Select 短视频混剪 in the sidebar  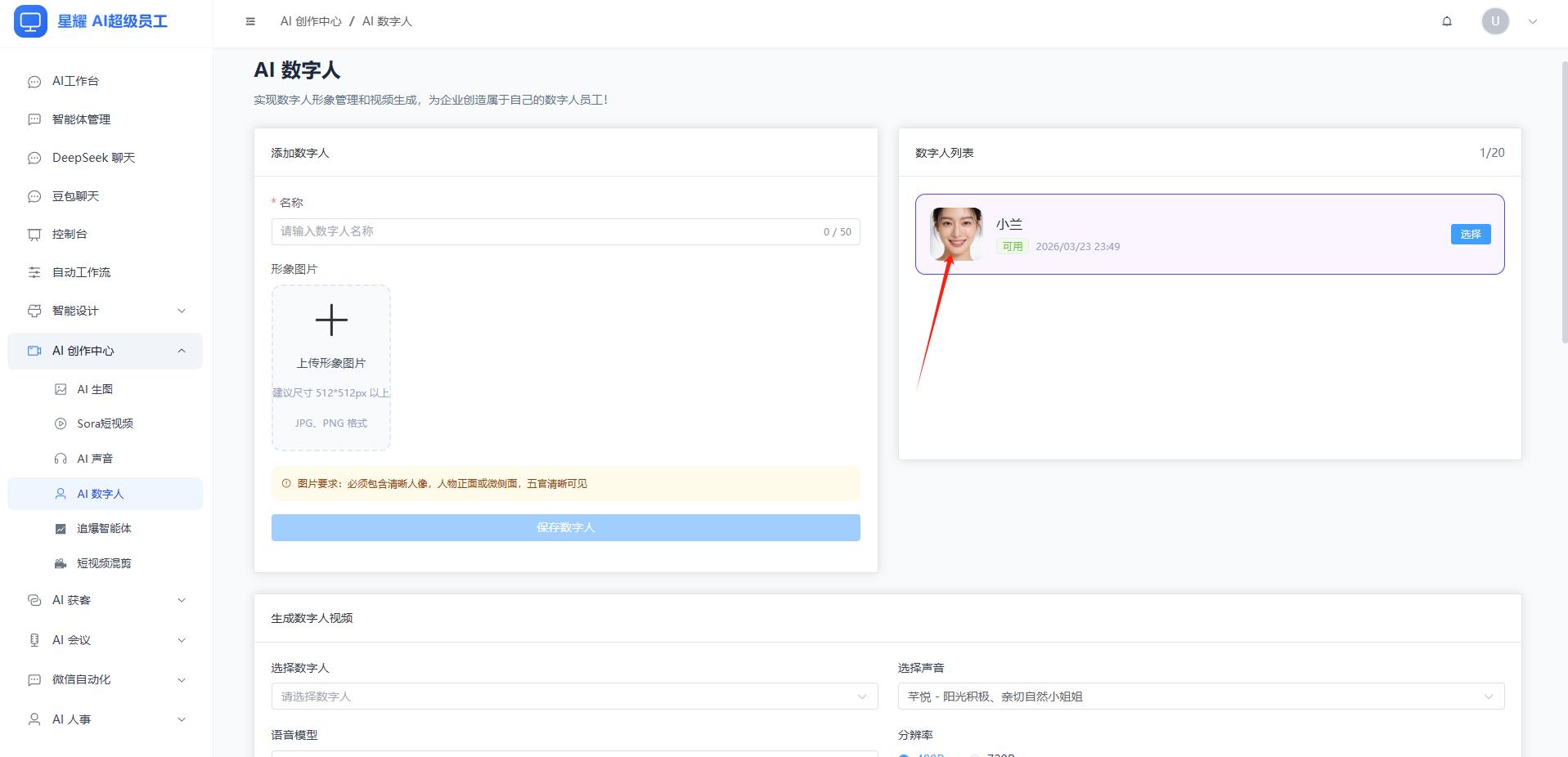[x=104, y=563]
